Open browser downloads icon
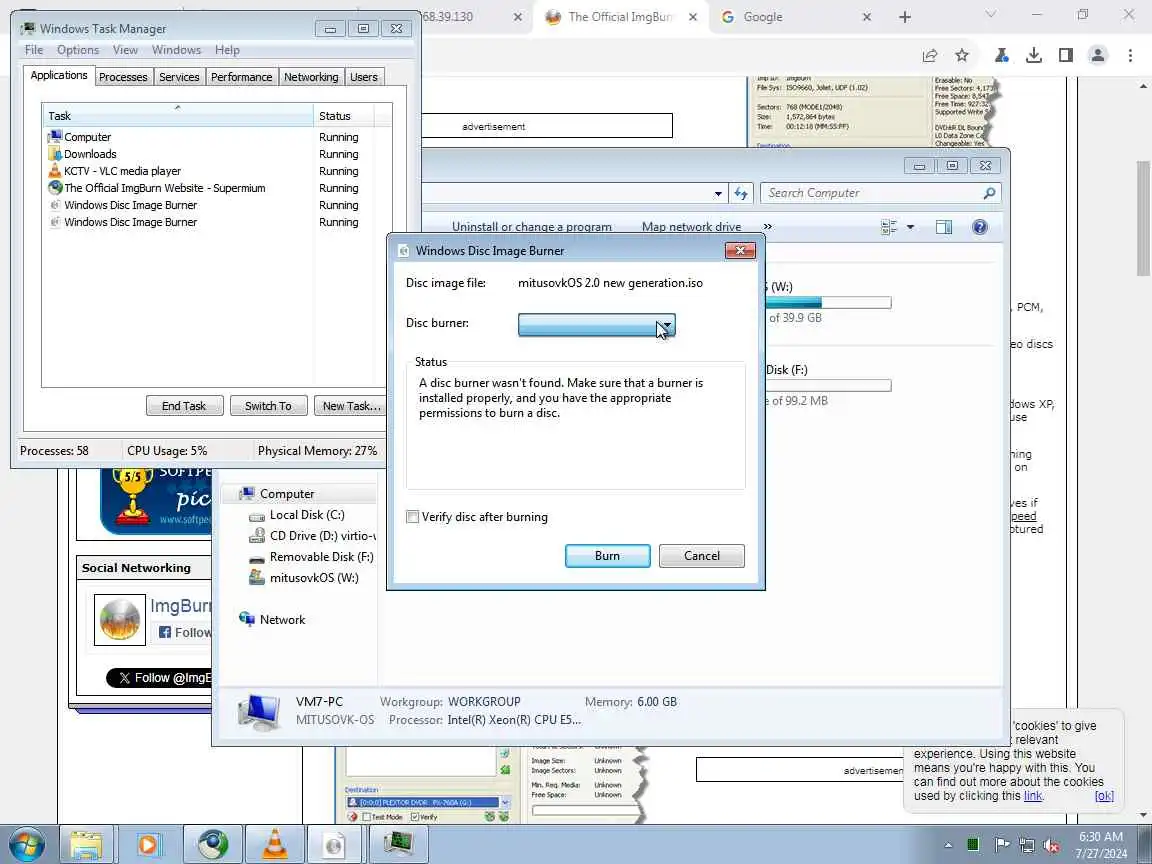This screenshot has width=1152, height=864. 1034,55
